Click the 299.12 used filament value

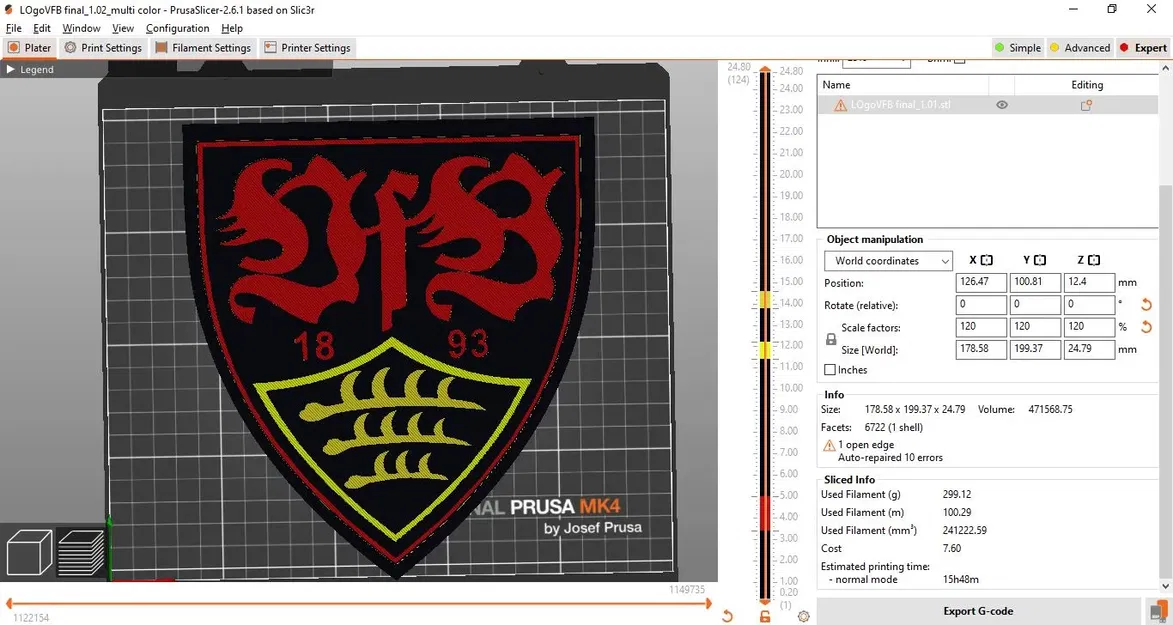(x=957, y=494)
